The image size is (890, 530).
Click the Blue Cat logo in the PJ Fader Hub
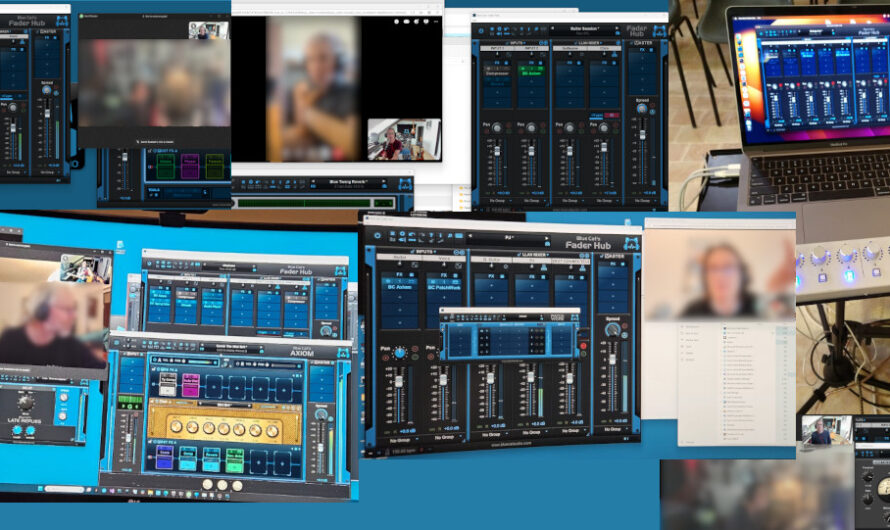click(632, 243)
